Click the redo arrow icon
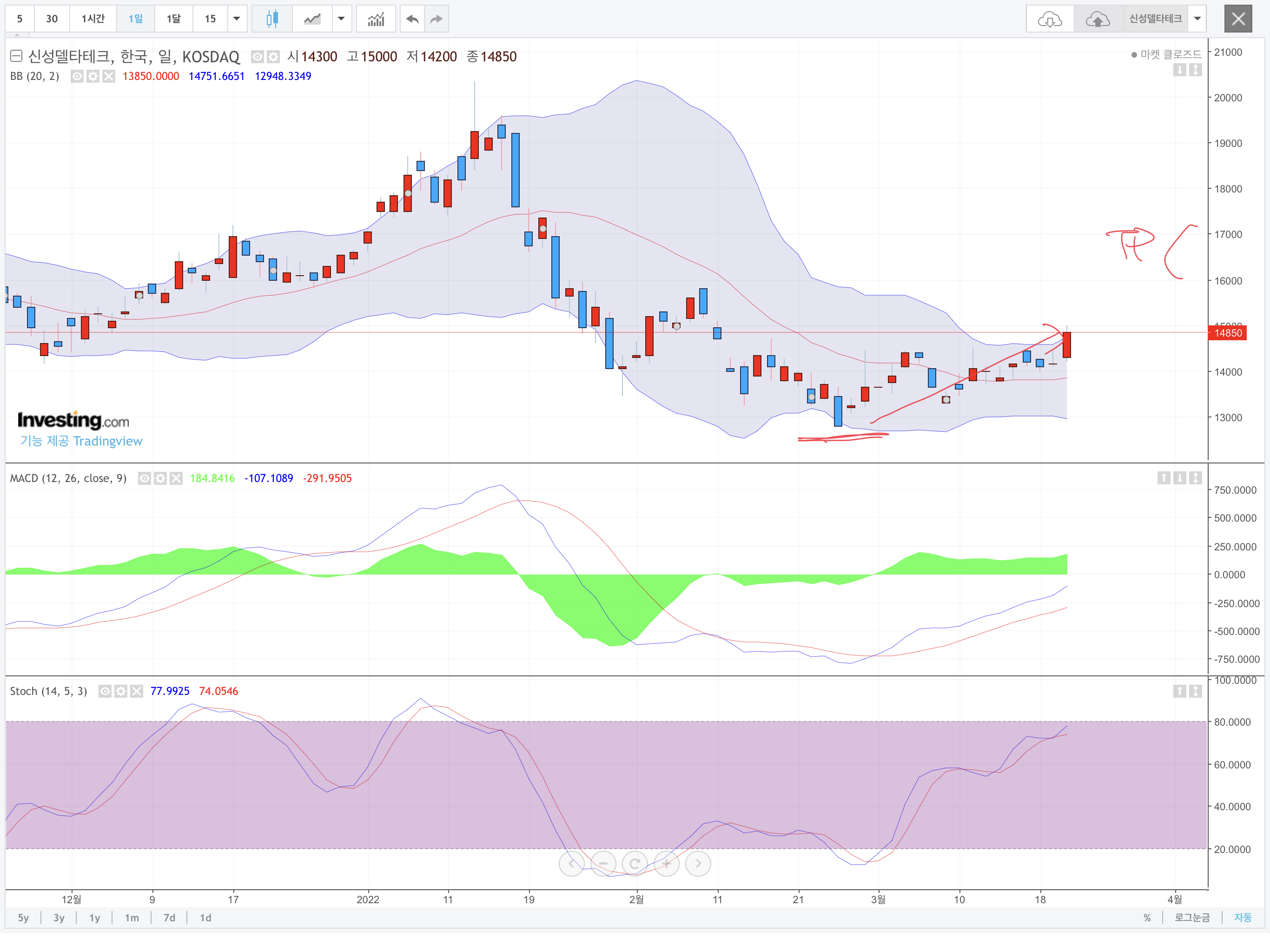This screenshot has height=952, width=1270. 437,19
